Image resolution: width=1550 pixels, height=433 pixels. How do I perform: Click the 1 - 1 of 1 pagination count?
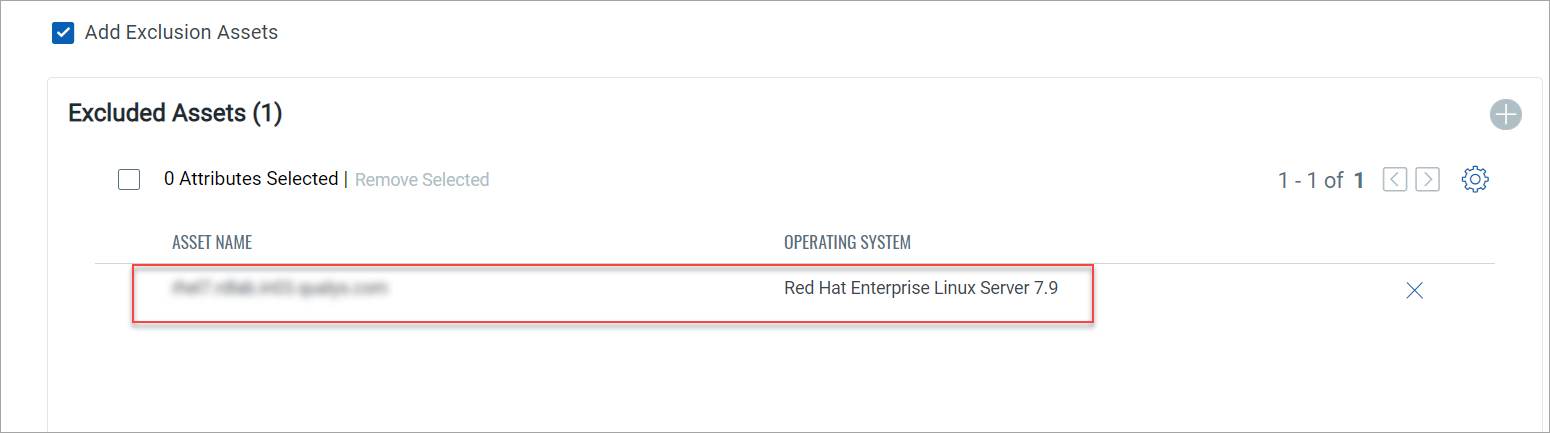[x=1310, y=181]
